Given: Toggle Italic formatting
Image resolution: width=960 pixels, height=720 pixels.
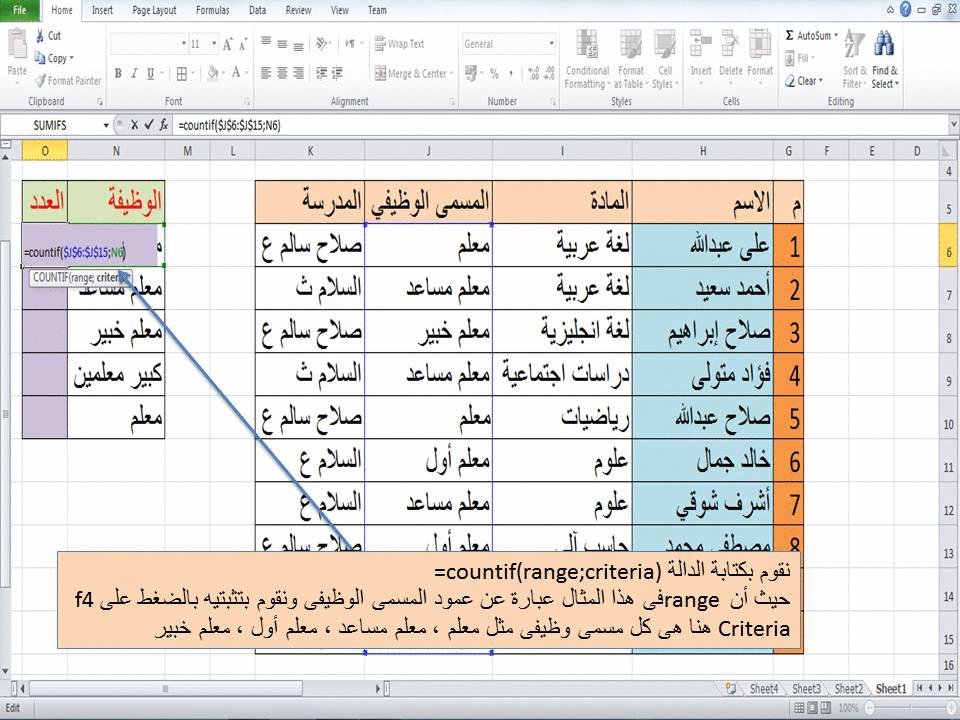Looking at the screenshot, I should pyautogui.click(x=133, y=73).
